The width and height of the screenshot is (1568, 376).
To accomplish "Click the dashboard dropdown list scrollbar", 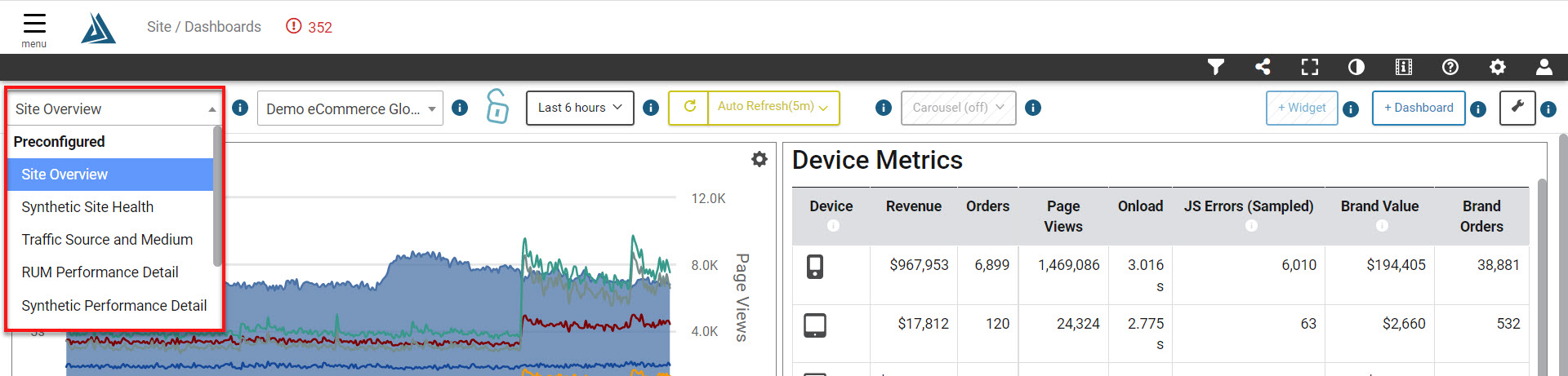I will coord(217,196).
